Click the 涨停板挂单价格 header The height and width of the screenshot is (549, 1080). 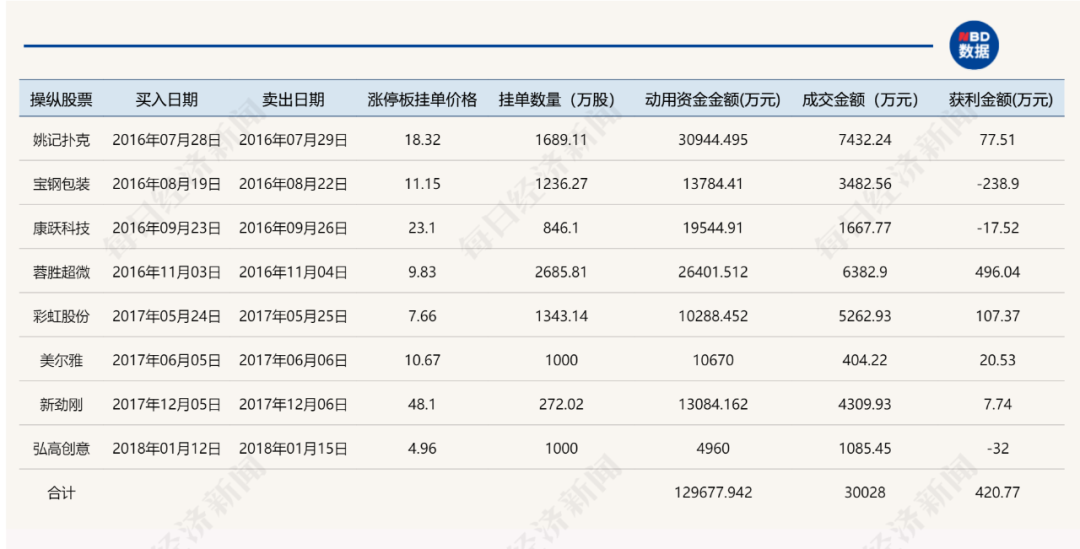(422, 100)
